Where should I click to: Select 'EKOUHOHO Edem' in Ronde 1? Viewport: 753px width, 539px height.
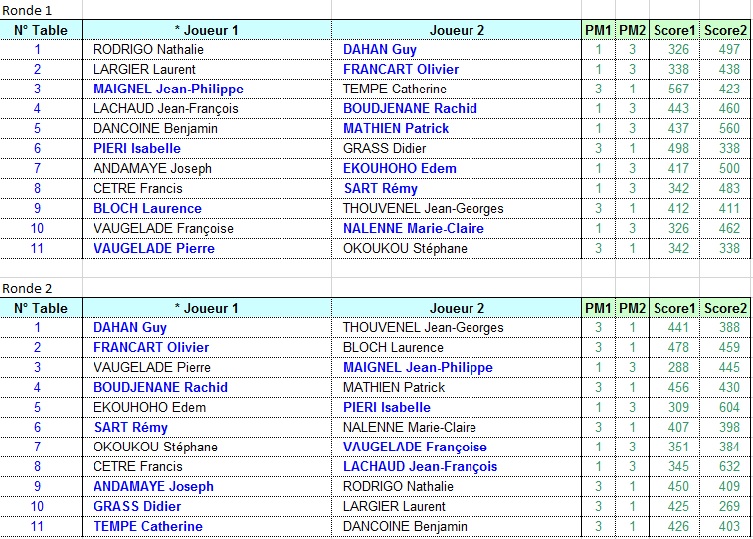pyautogui.click(x=400, y=169)
